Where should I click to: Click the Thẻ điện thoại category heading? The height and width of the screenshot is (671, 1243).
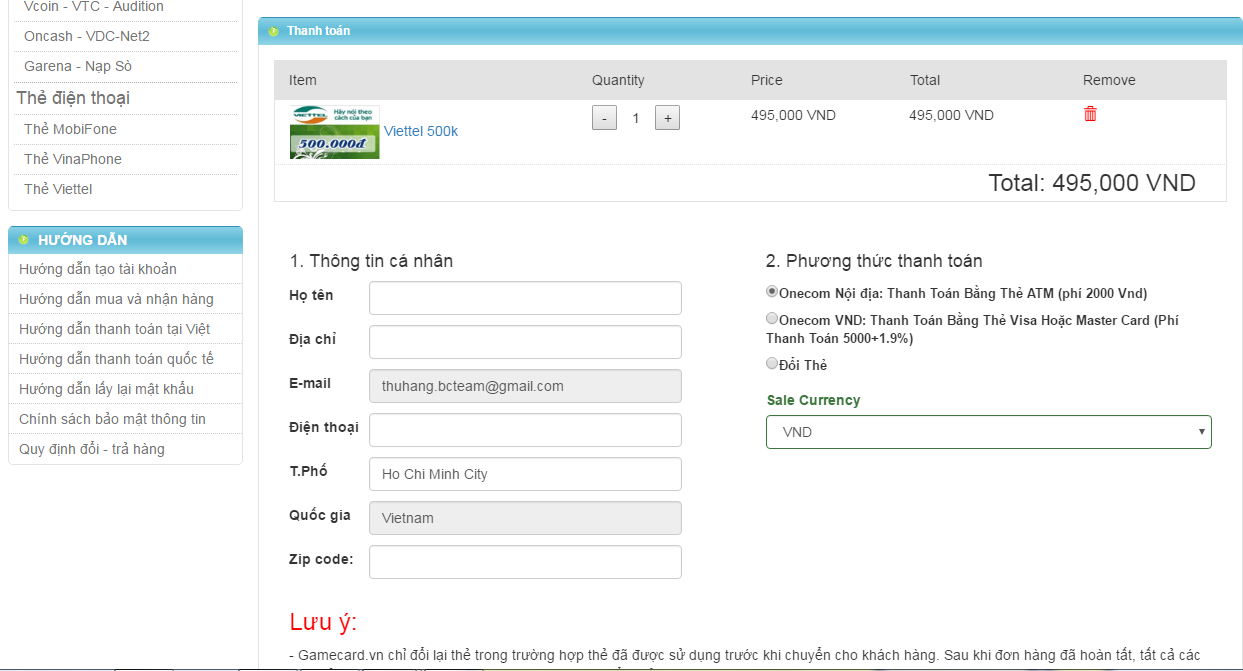tap(73, 98)
